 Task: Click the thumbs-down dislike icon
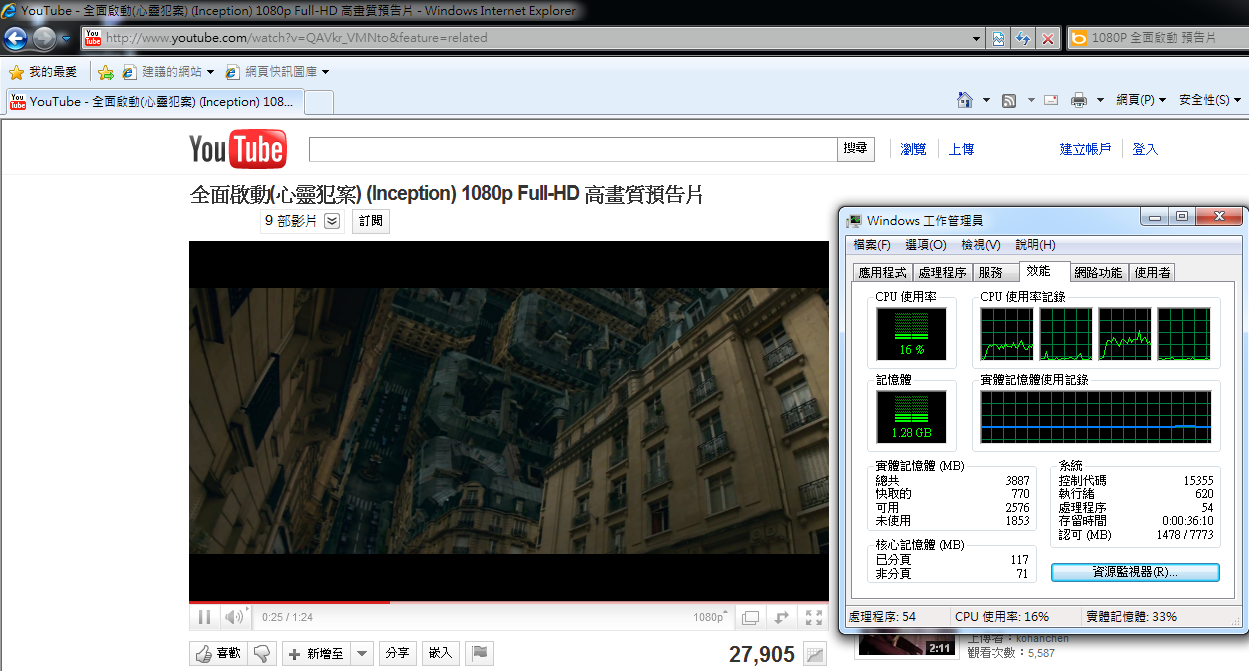point(262,653)
